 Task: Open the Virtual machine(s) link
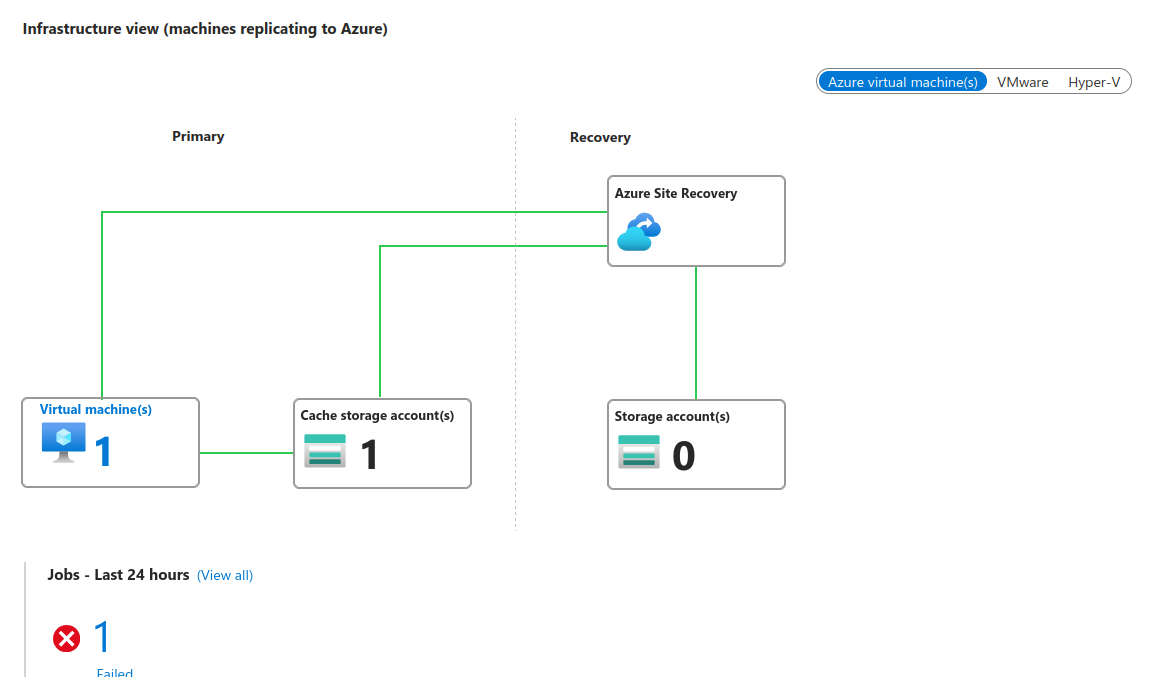point(96,409)
